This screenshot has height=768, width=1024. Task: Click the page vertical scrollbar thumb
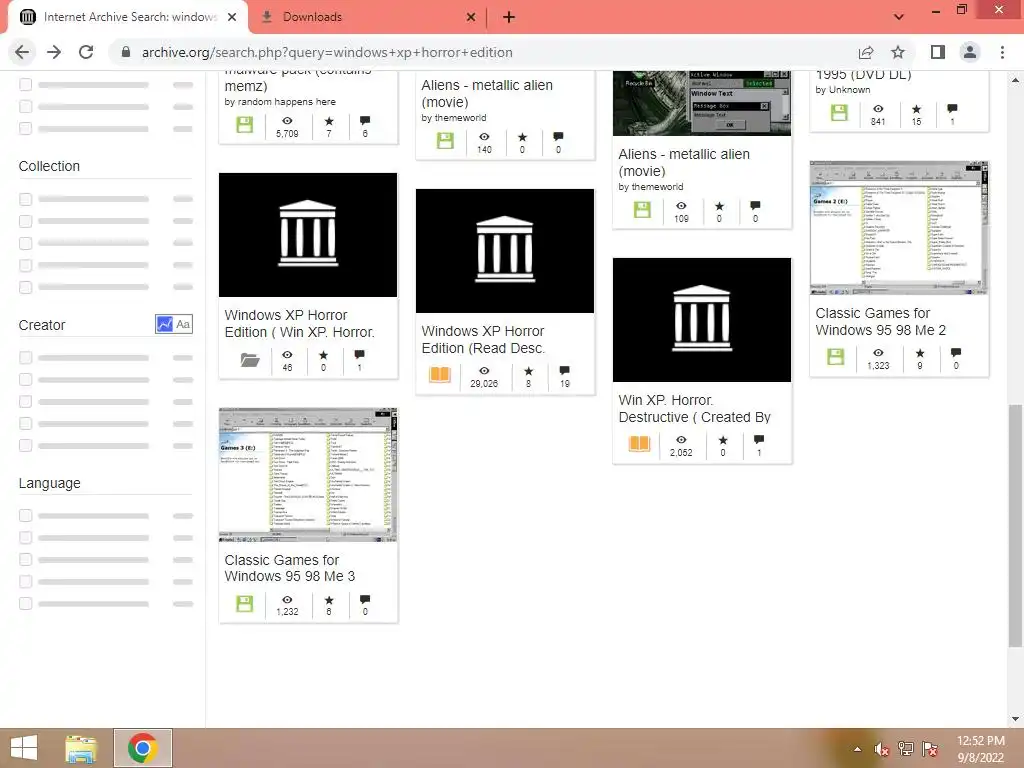click(1016, 526)
